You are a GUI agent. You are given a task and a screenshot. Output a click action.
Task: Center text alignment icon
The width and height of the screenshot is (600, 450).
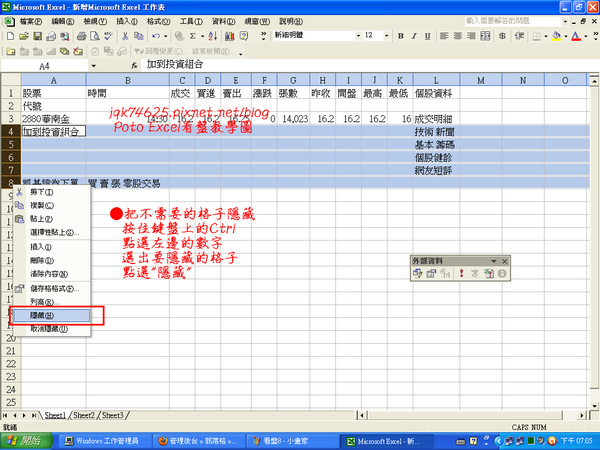coord(458,36)
